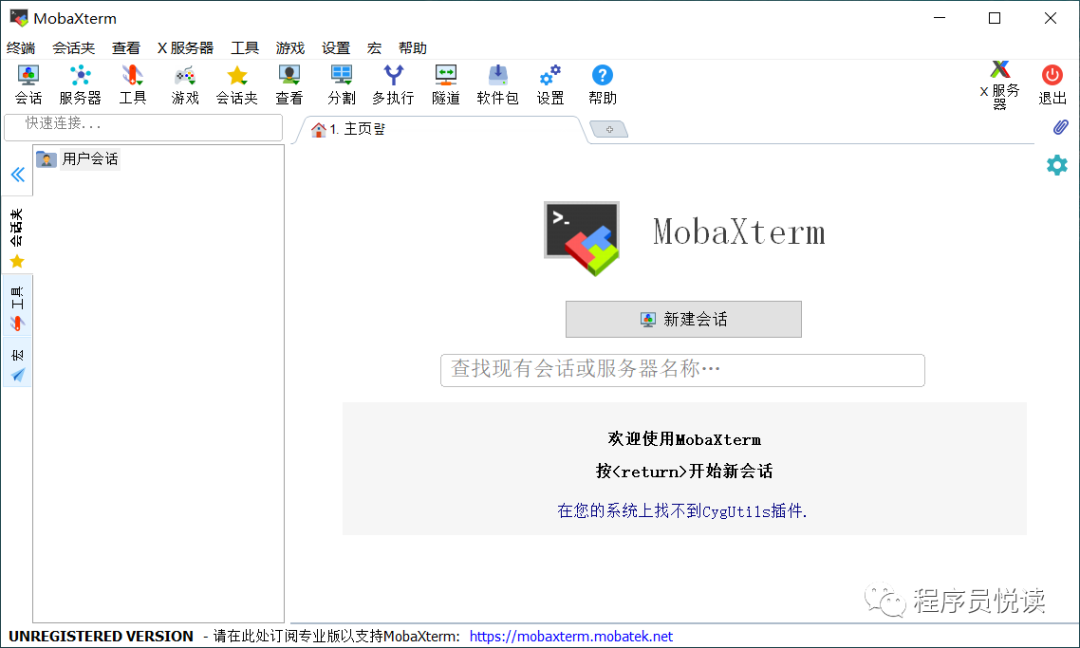This screenshot has width=1080, height=648.
Task: Click the 欢迎使用MobaXterm welcome text
Action: 684,439
